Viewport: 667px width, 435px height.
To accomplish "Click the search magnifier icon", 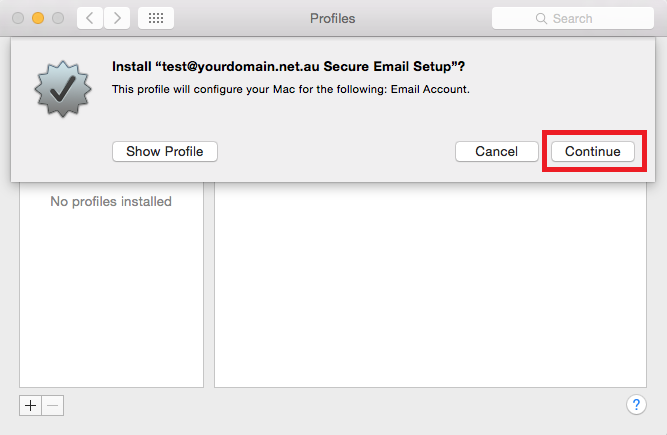I will tap(541, 18).
